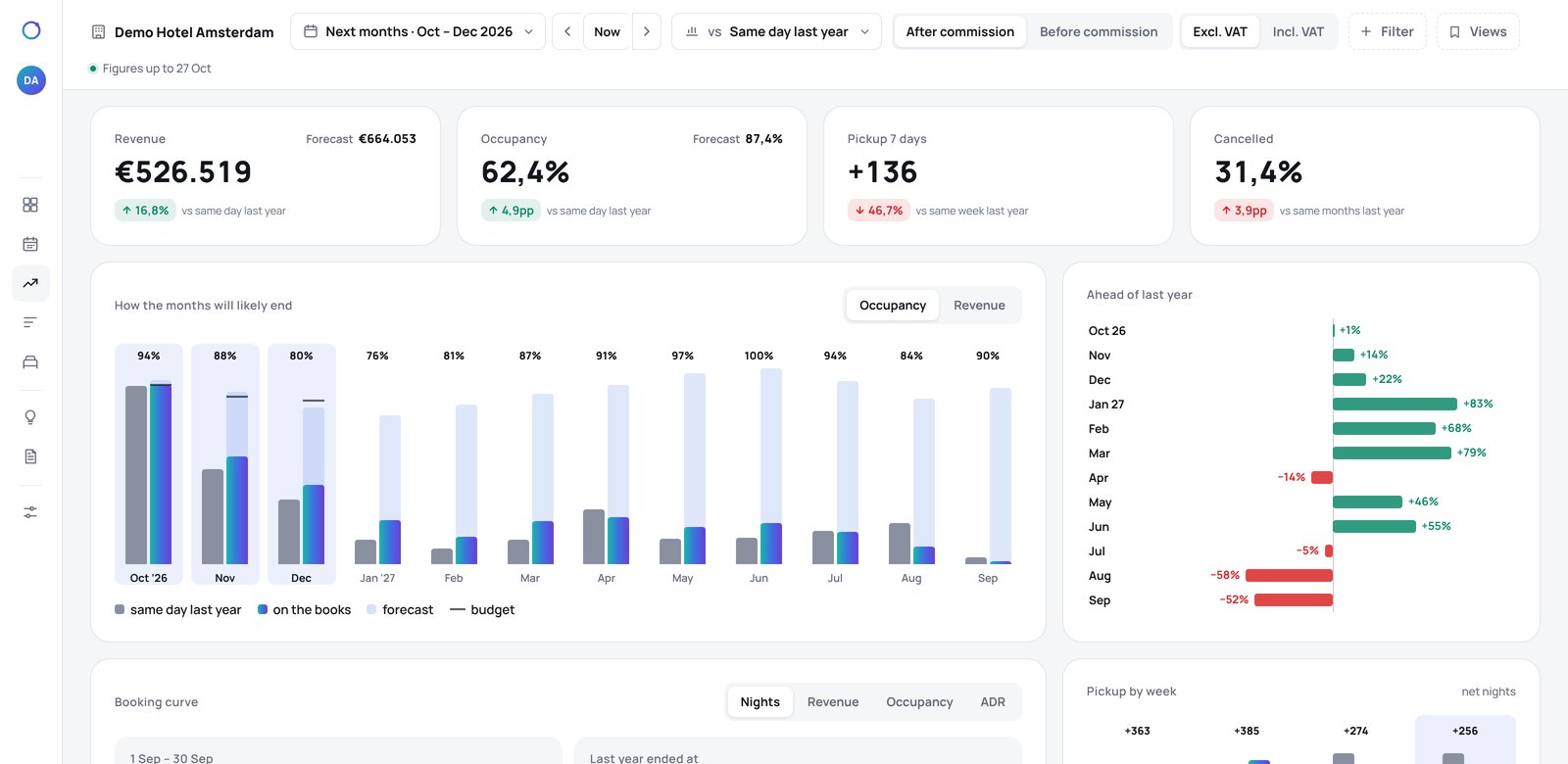This screenshot has width=1568, height=764.
Task: Open the list lines icon in sidebar
Action: point(30,322)
